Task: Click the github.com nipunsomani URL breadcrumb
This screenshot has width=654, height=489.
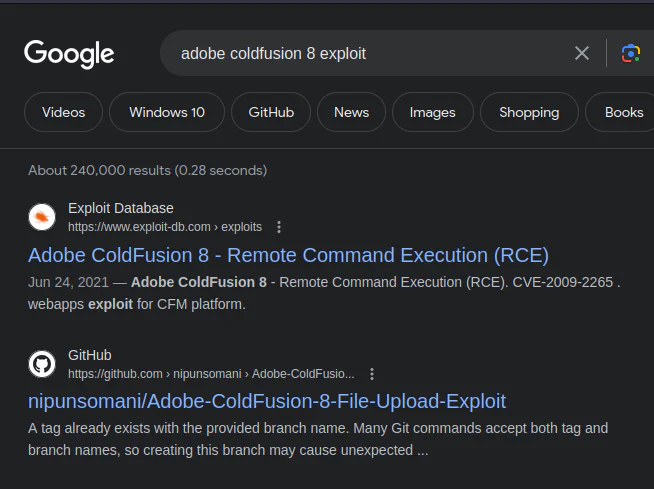Action: pos(211,374)
